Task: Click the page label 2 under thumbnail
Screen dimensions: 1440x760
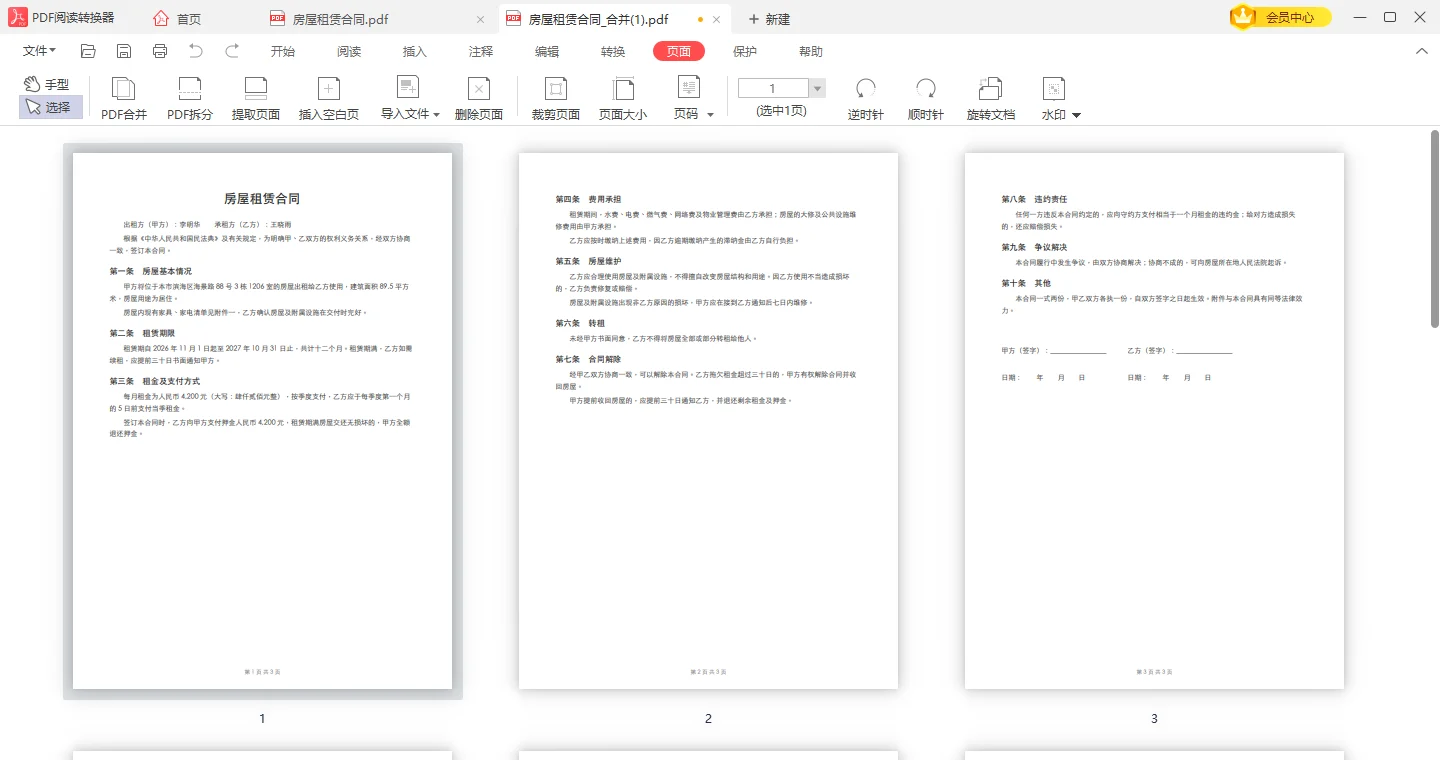Action: tap(708, 718)
